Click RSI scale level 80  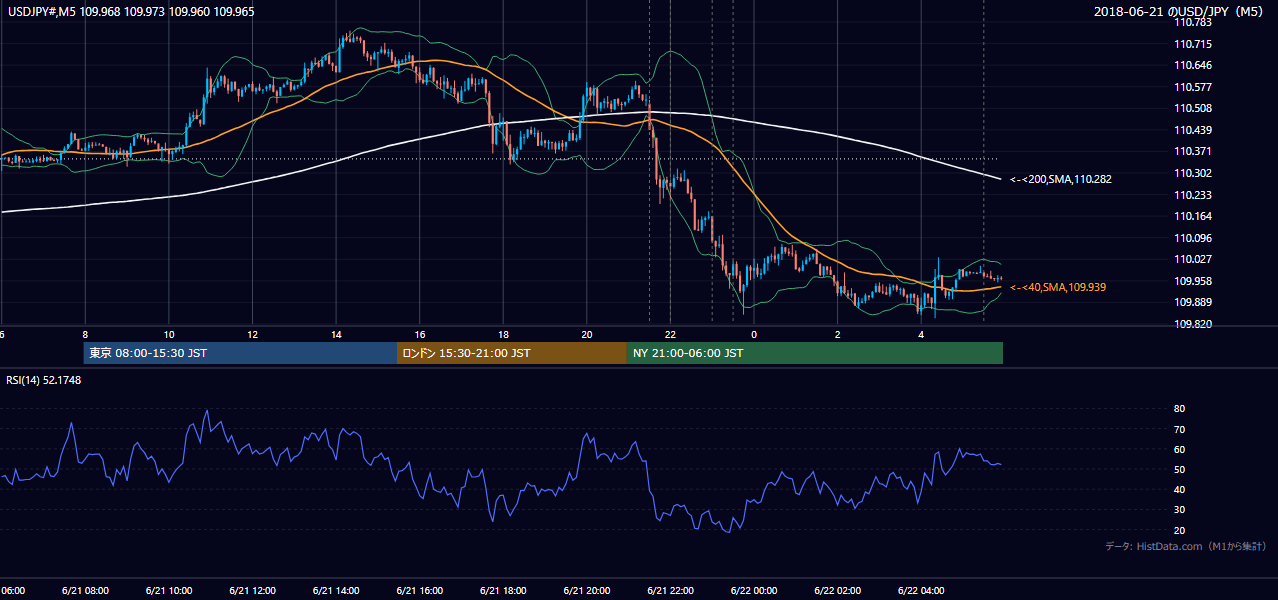tap(1180, 409)
